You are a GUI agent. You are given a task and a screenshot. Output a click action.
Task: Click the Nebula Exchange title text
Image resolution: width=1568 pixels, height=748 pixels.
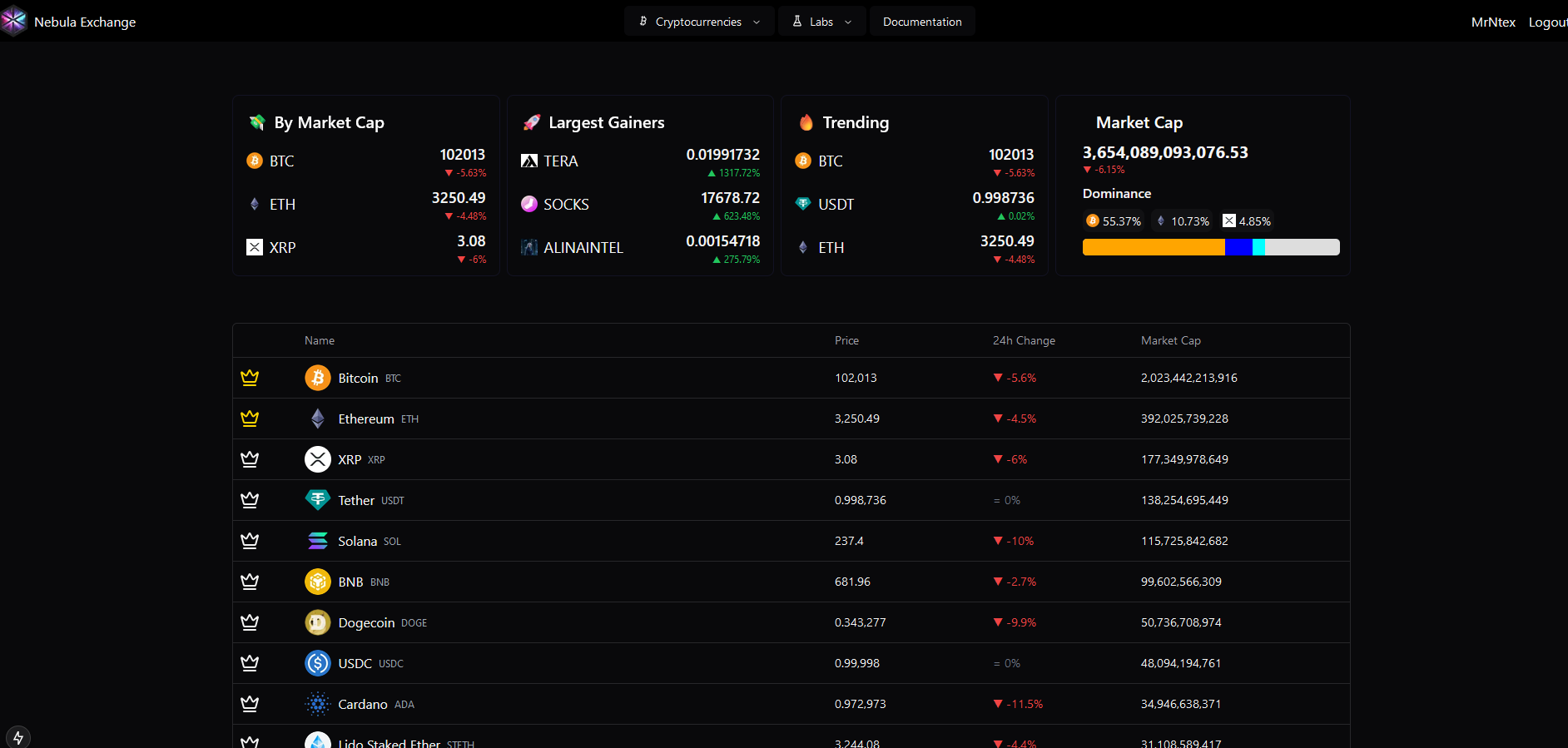[85, 22]
